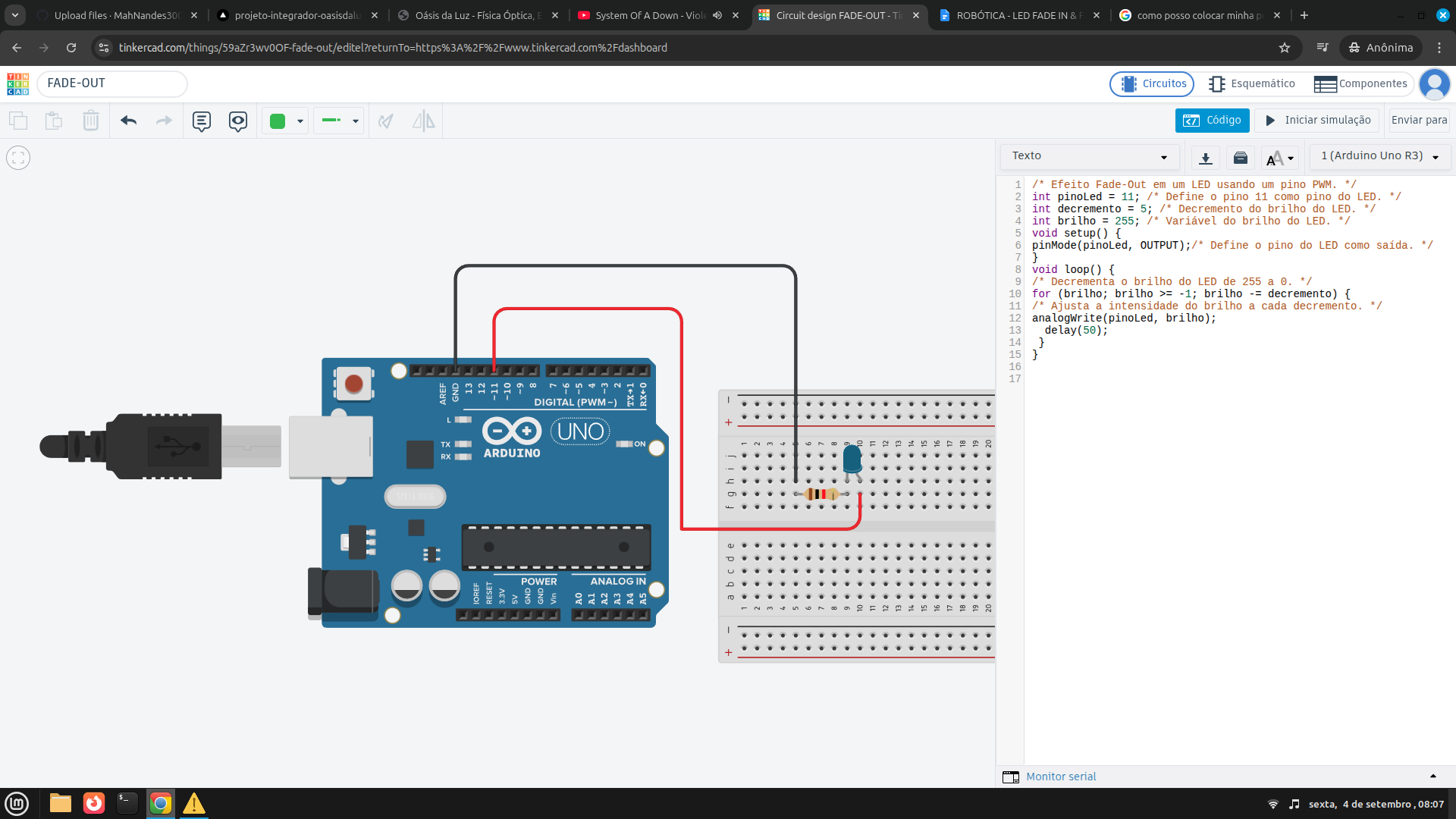Select the black wire to GND
The image size is (1456, 819).
(x=626, y=266)
